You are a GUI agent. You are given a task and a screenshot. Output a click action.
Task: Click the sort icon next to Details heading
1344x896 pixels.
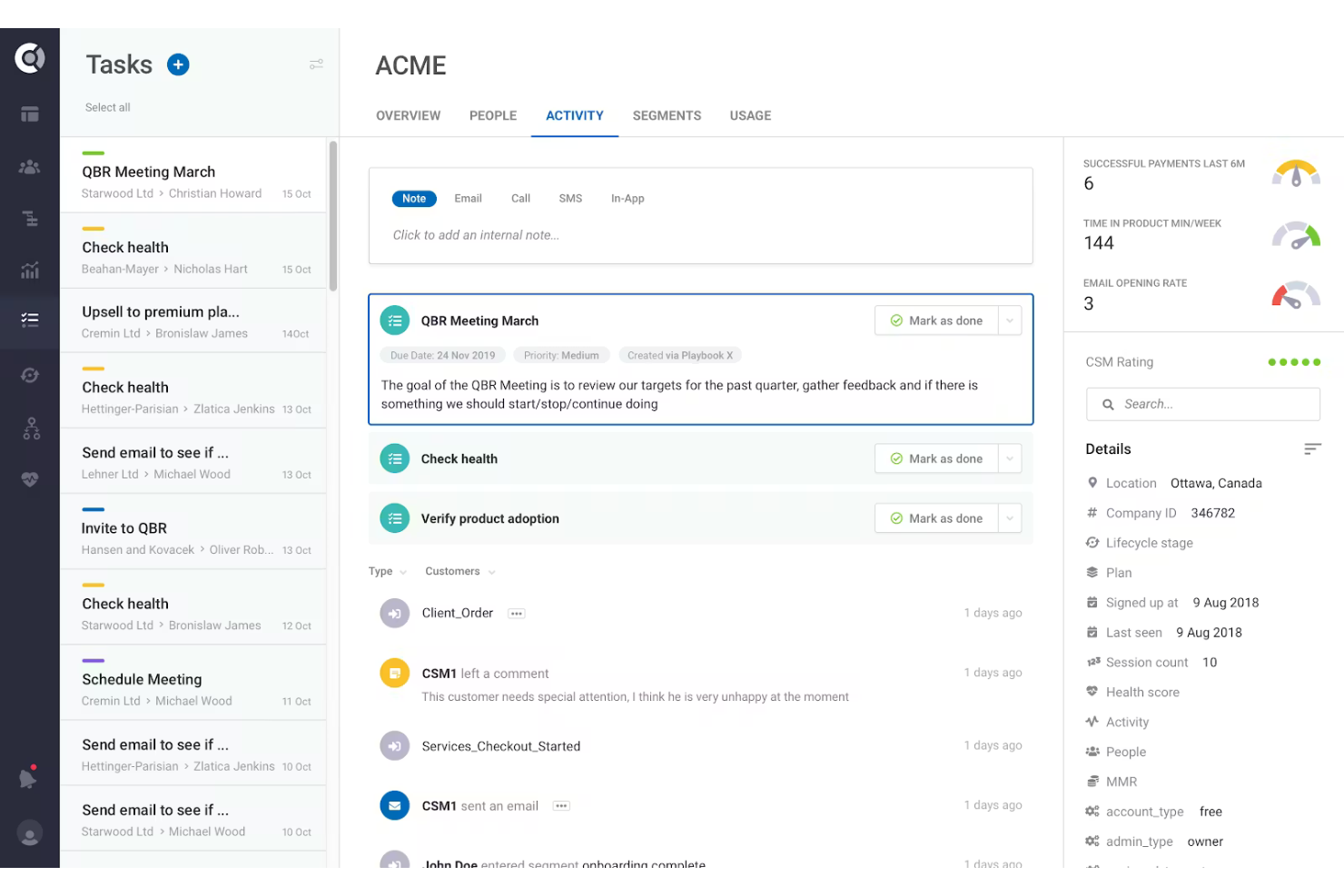[1312, 448]
